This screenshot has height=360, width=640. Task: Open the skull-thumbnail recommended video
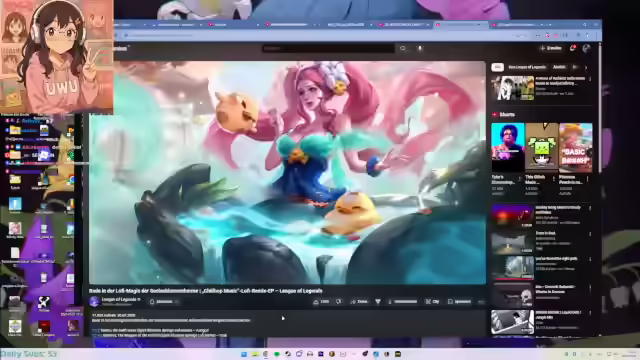pyautogui.click(x=512, y=295)
